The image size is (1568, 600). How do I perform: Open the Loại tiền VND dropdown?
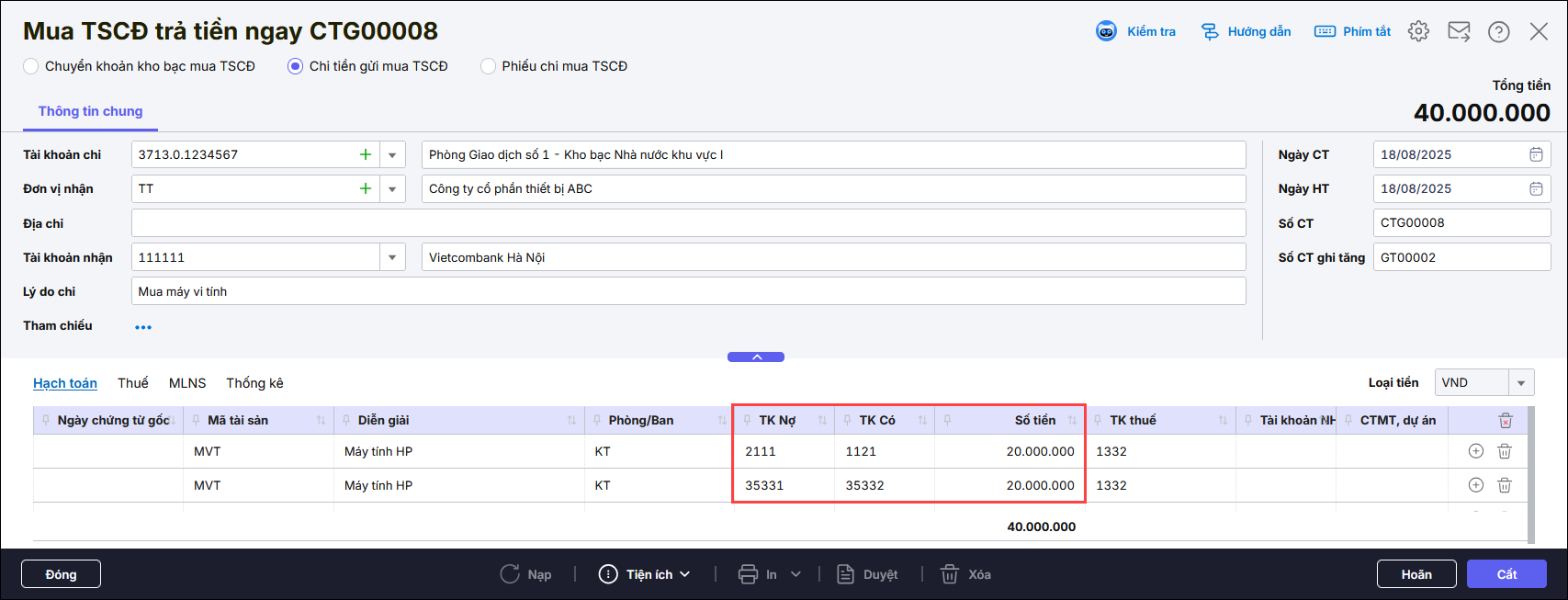[x=1521, y=383]
